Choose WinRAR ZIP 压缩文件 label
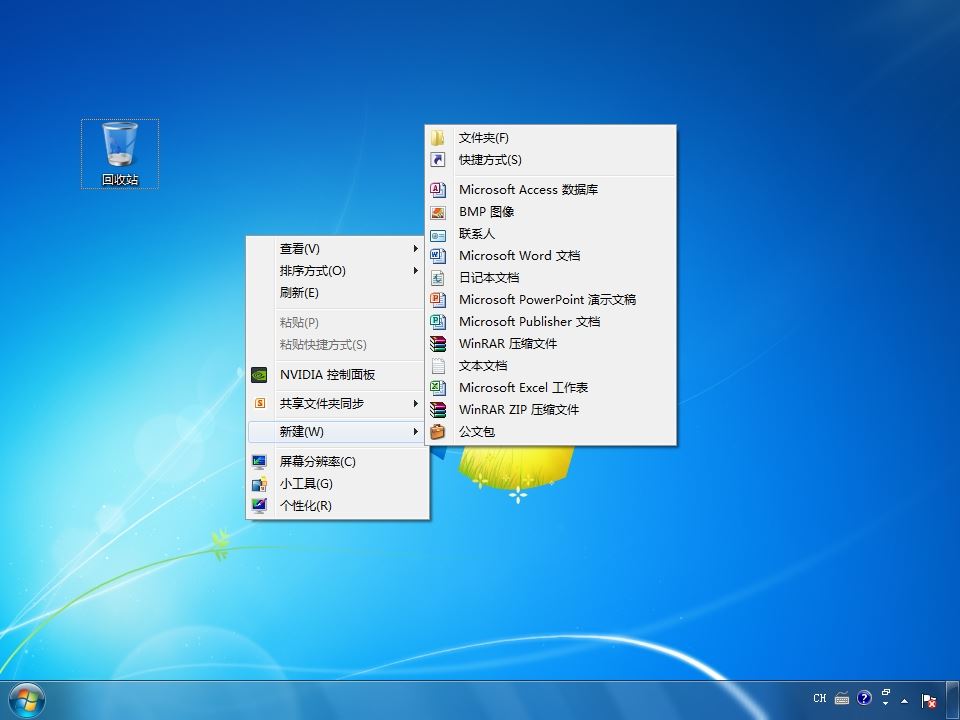 [x=519, y=410]
